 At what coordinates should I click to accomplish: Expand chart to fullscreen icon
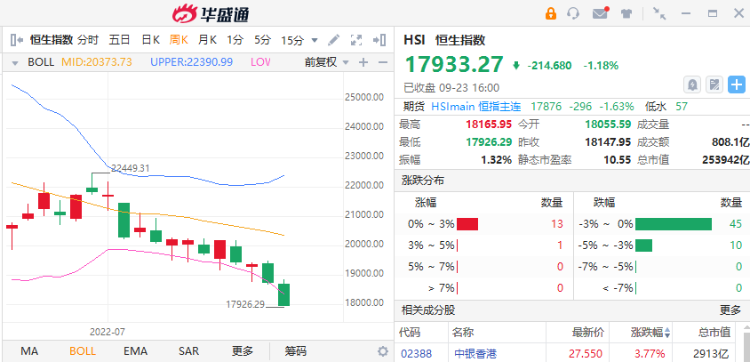(x=356, y=40)
